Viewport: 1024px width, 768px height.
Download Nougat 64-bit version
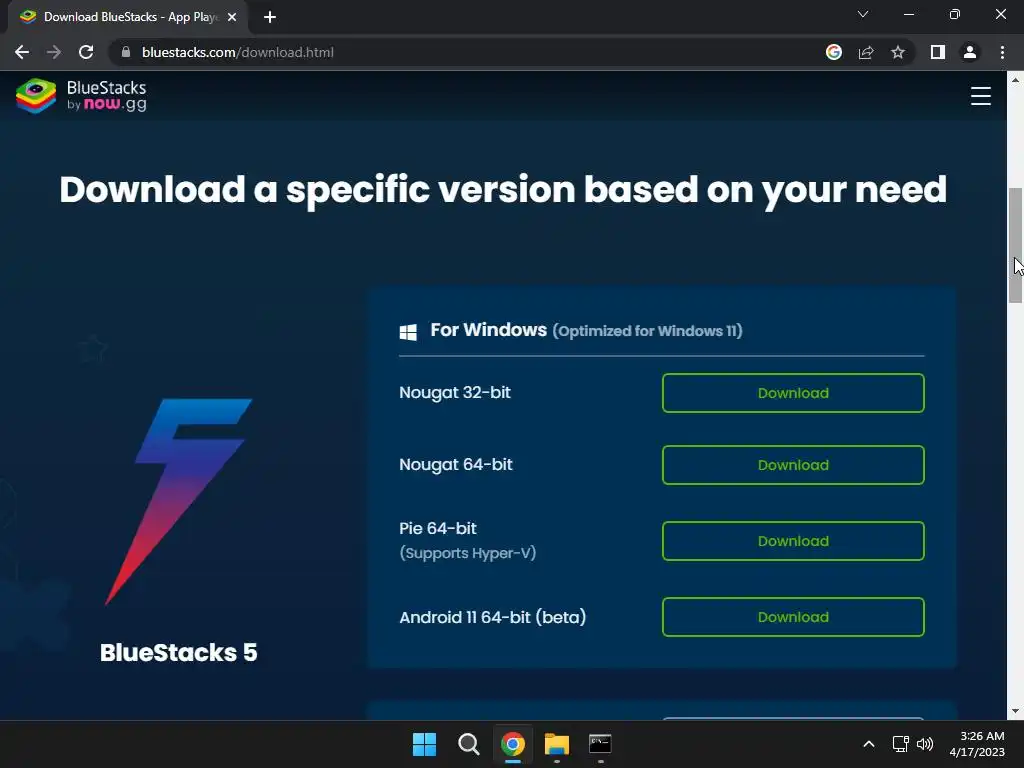[x=793, y=465]
